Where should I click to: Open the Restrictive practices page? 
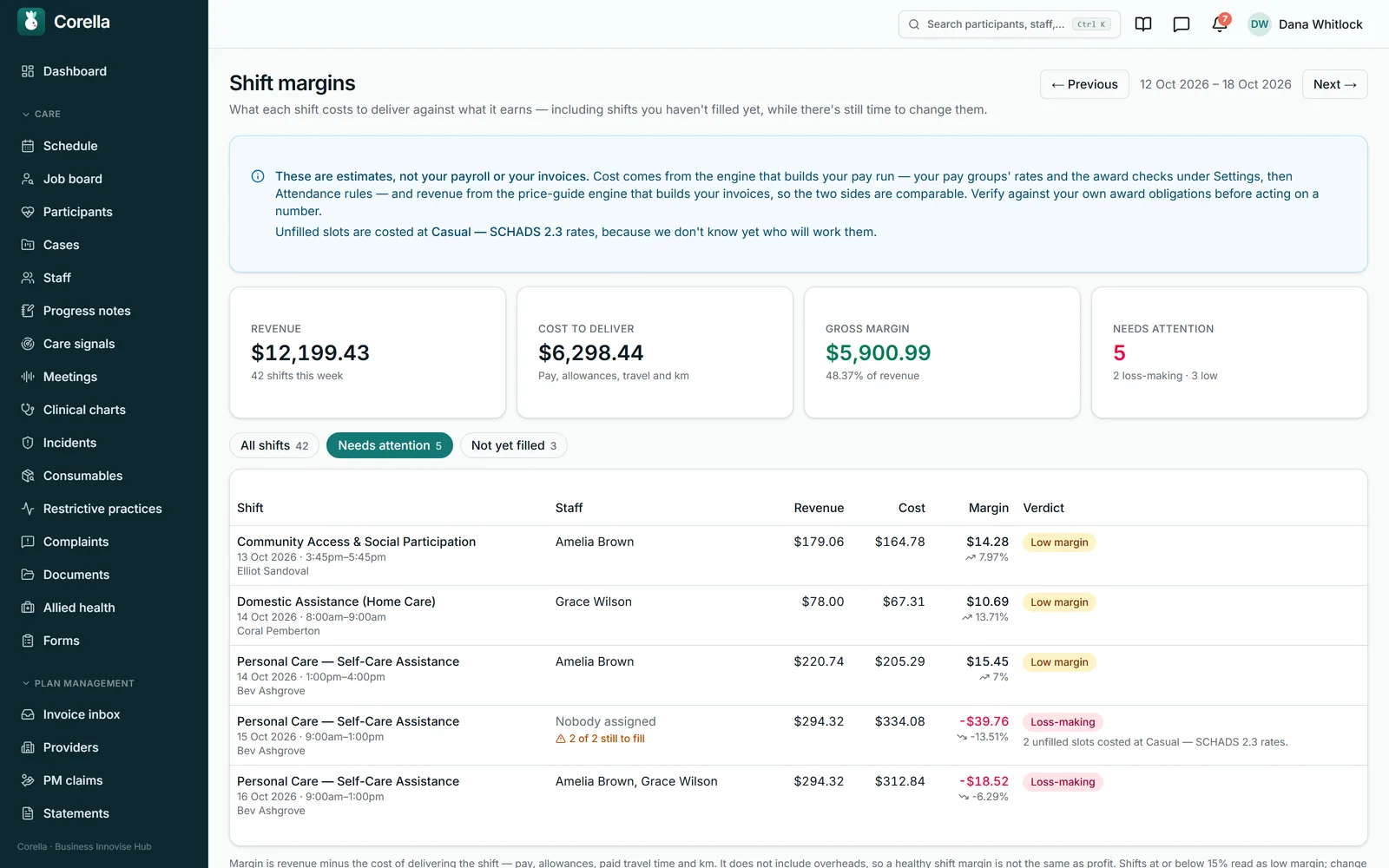tap(104, 509)
